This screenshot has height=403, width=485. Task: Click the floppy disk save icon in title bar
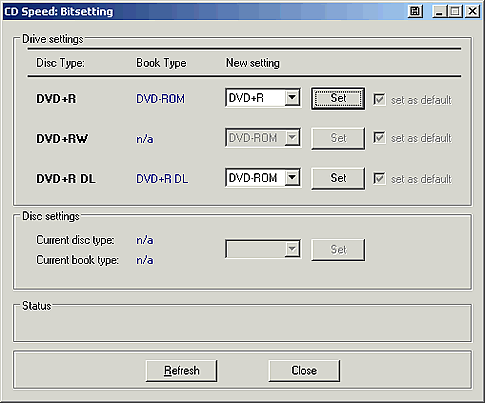tap(415, 12)
